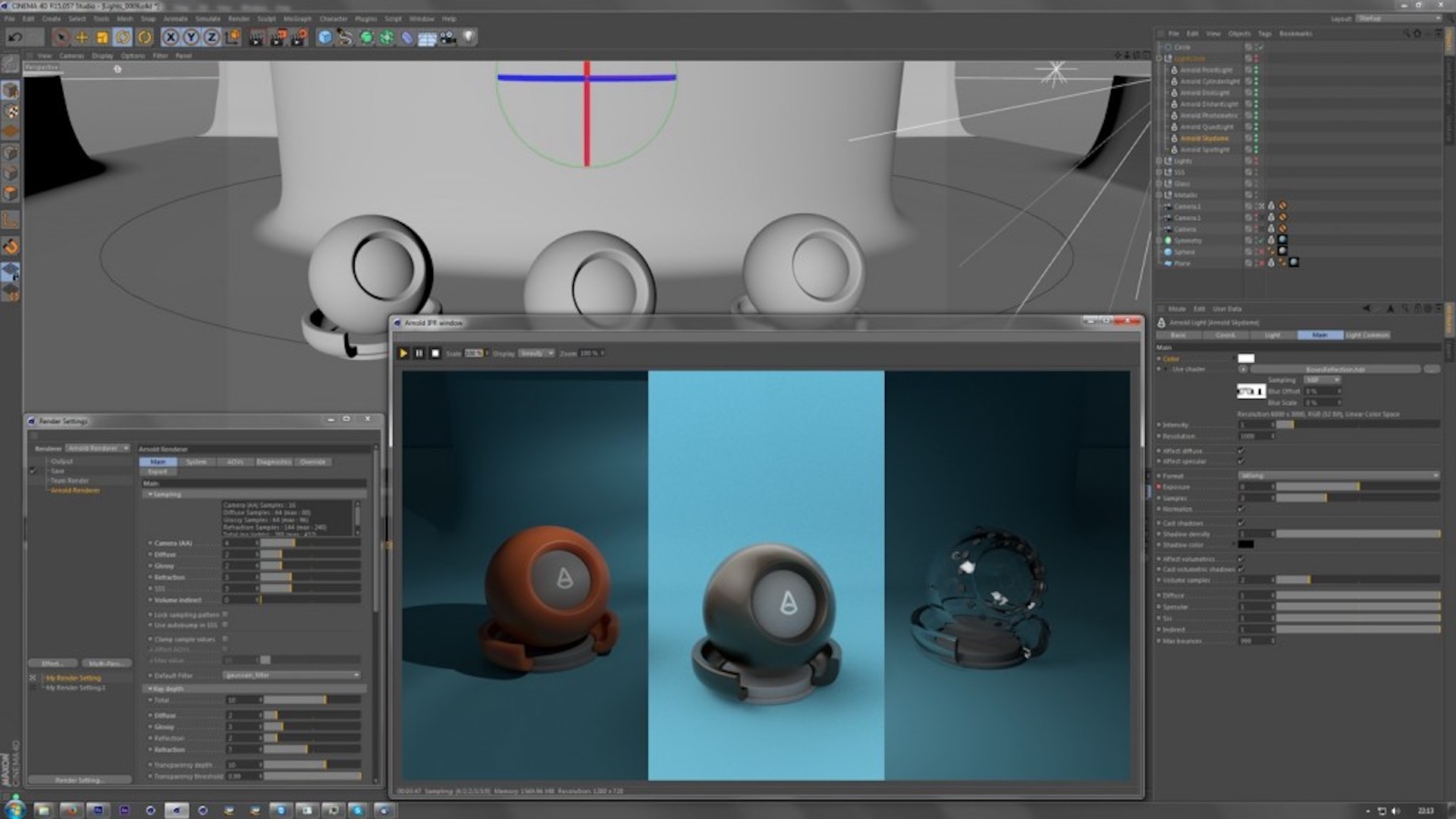1456x819 pixels.
Task: Click the white Color swatch
Action: coord(1246,359)
